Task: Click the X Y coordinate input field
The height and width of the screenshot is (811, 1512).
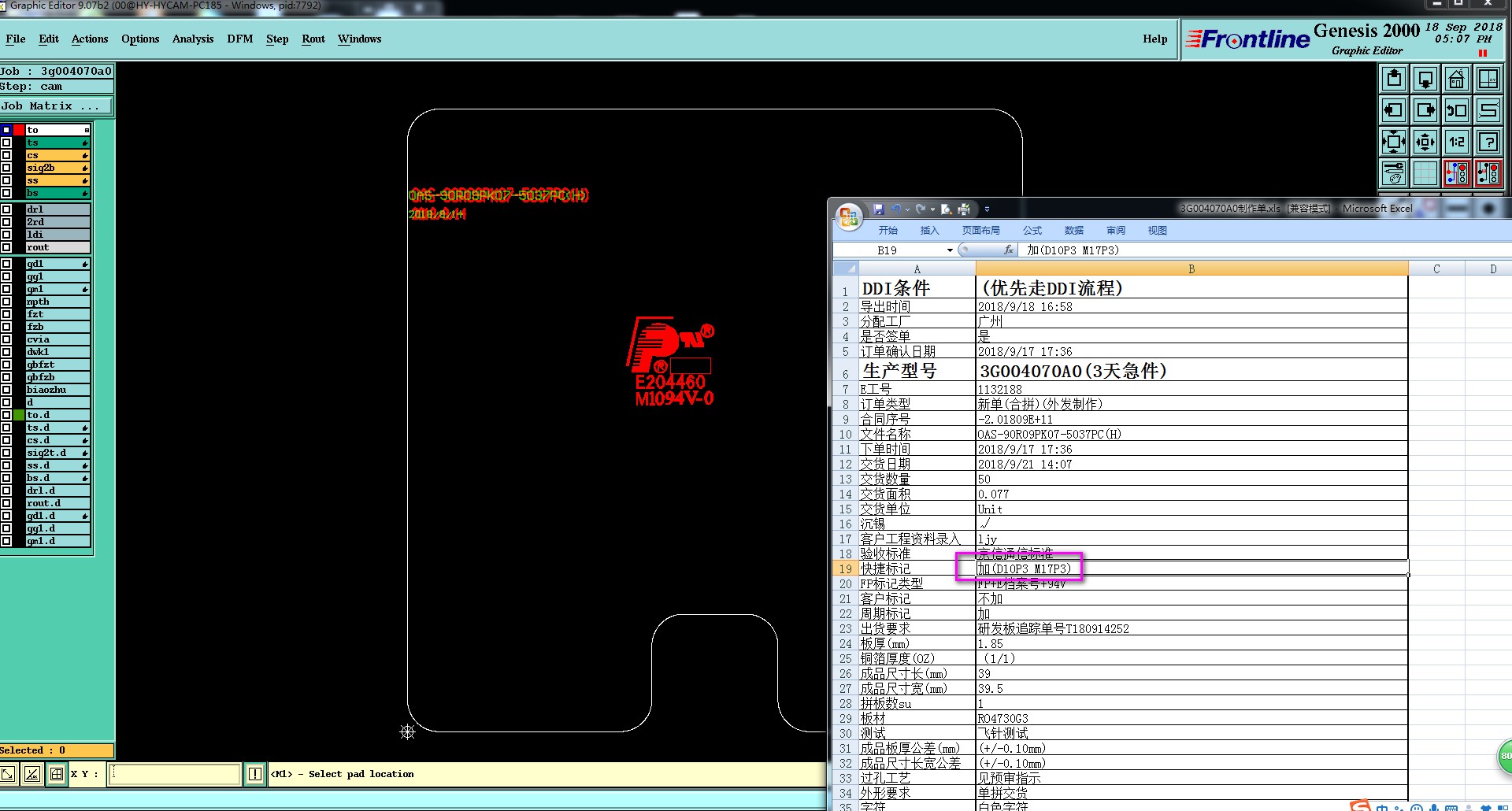Action: pos(173,774)
